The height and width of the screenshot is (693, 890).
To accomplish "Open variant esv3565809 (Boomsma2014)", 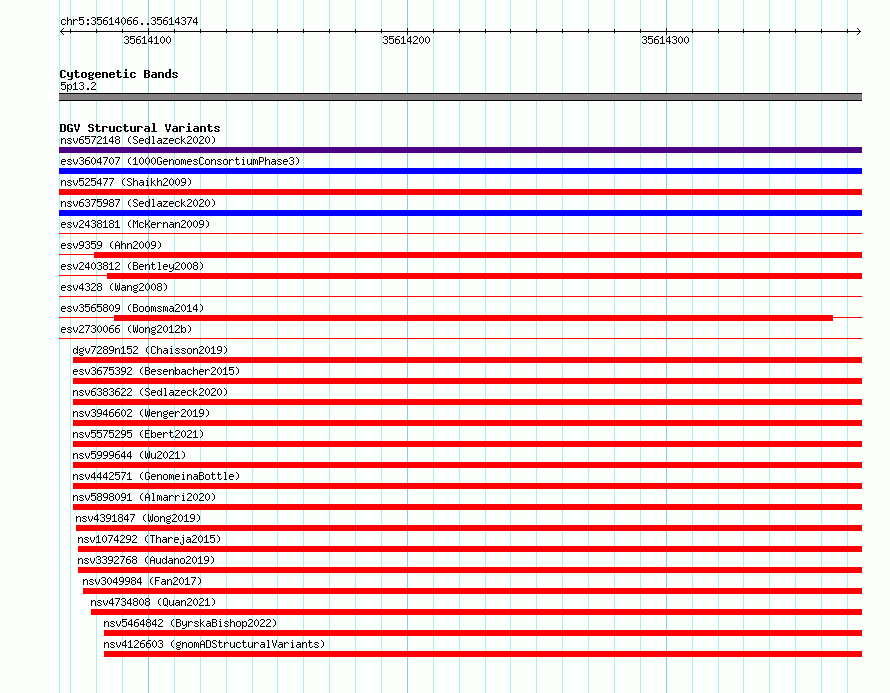I will (x=132, y=308).
